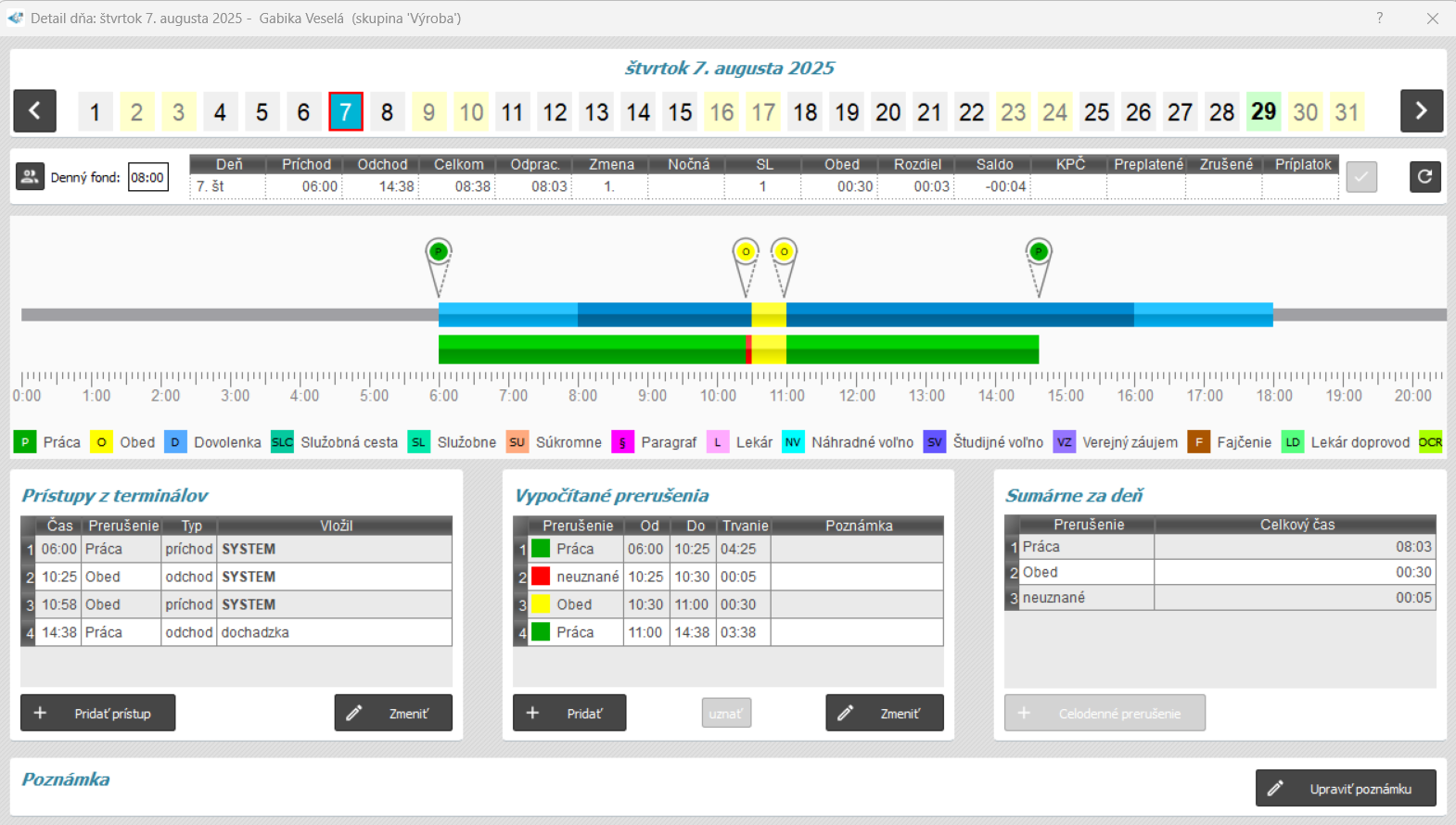Click the 14:38 departure marker pin
The image size is (1456, 825).
pyautogui.click(x=1039, y=253)
